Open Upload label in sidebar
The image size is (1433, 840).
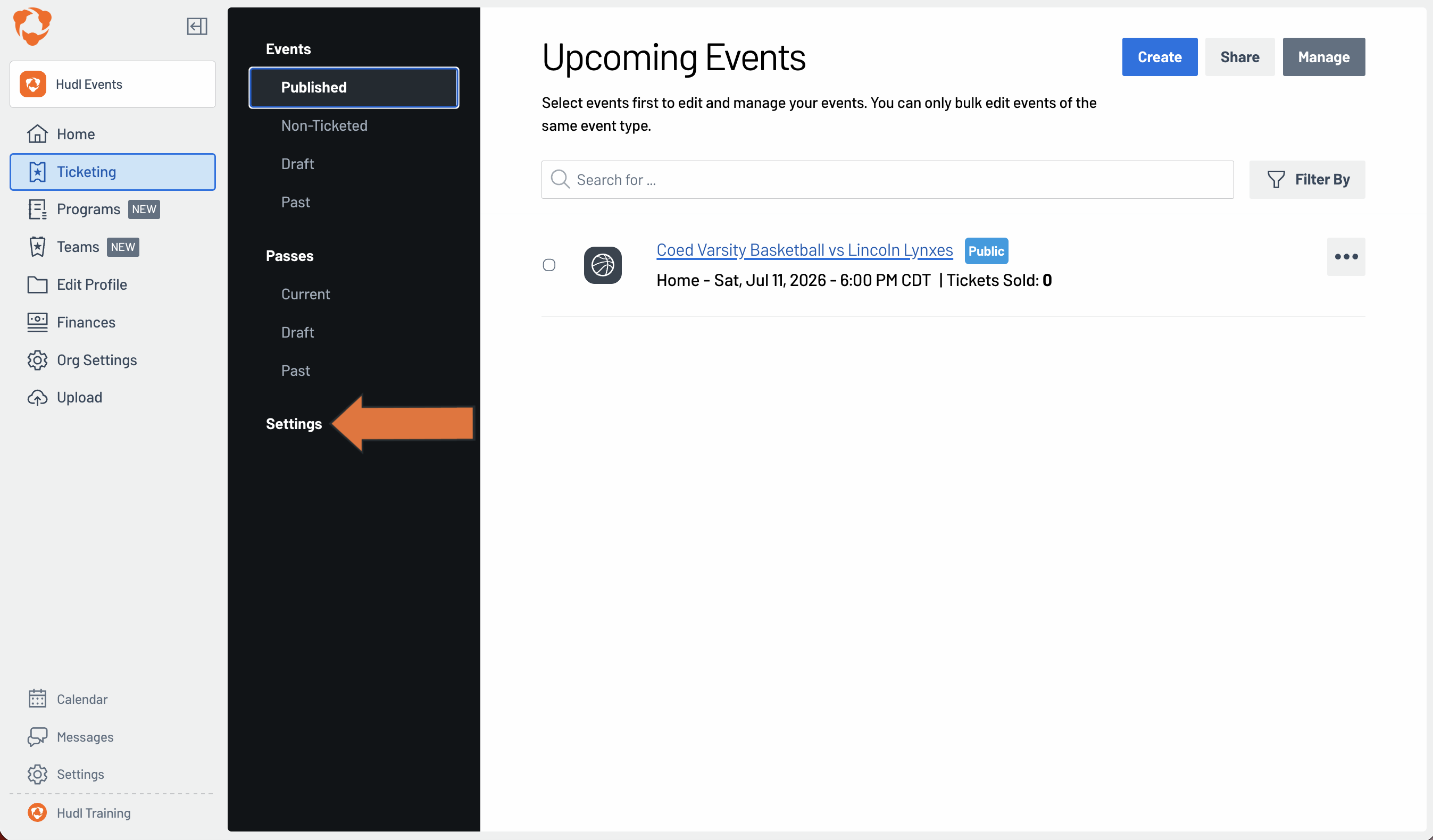[80, 398]
